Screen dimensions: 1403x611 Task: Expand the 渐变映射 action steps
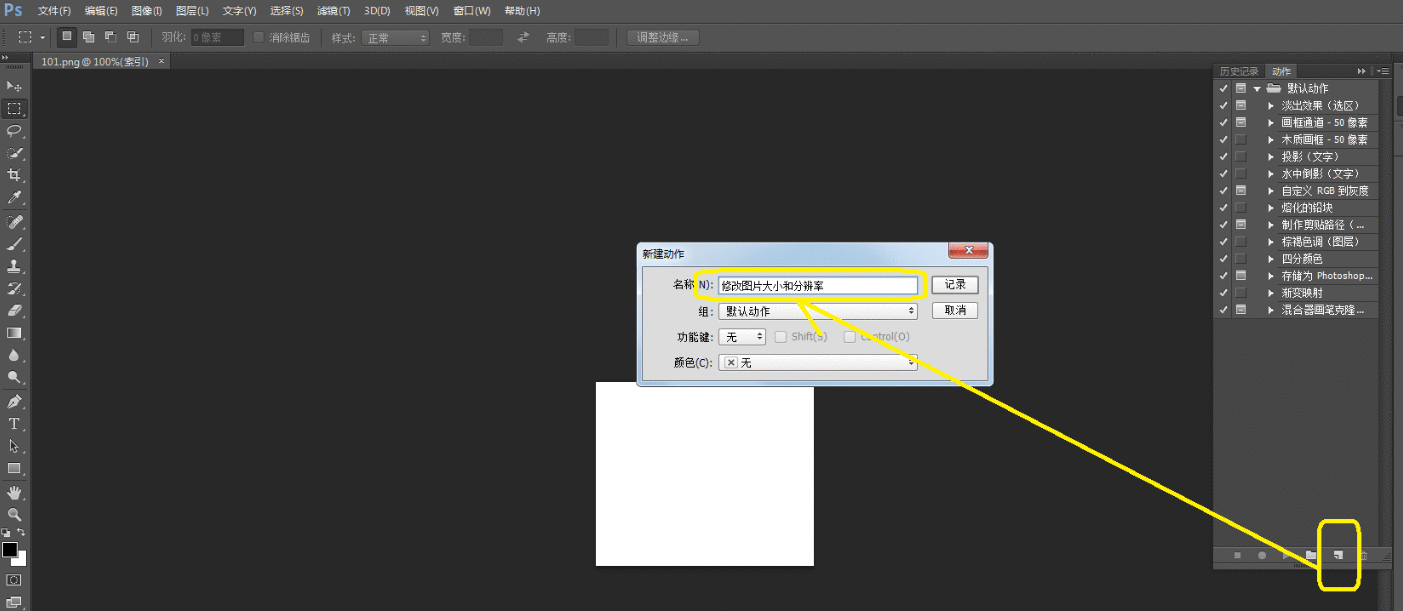pos(1271,293)
